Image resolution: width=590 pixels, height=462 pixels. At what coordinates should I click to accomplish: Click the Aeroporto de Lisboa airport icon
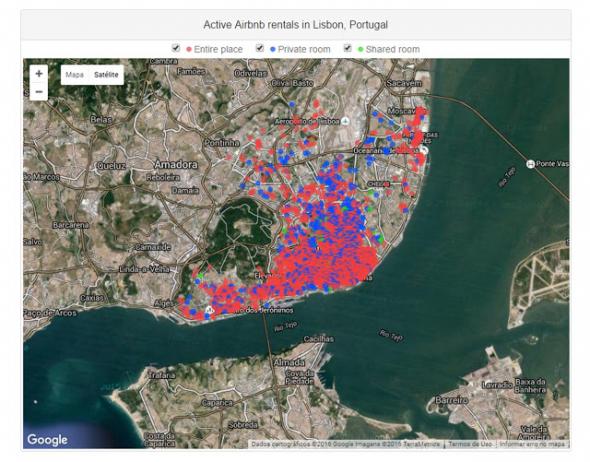tap(345, 121)
